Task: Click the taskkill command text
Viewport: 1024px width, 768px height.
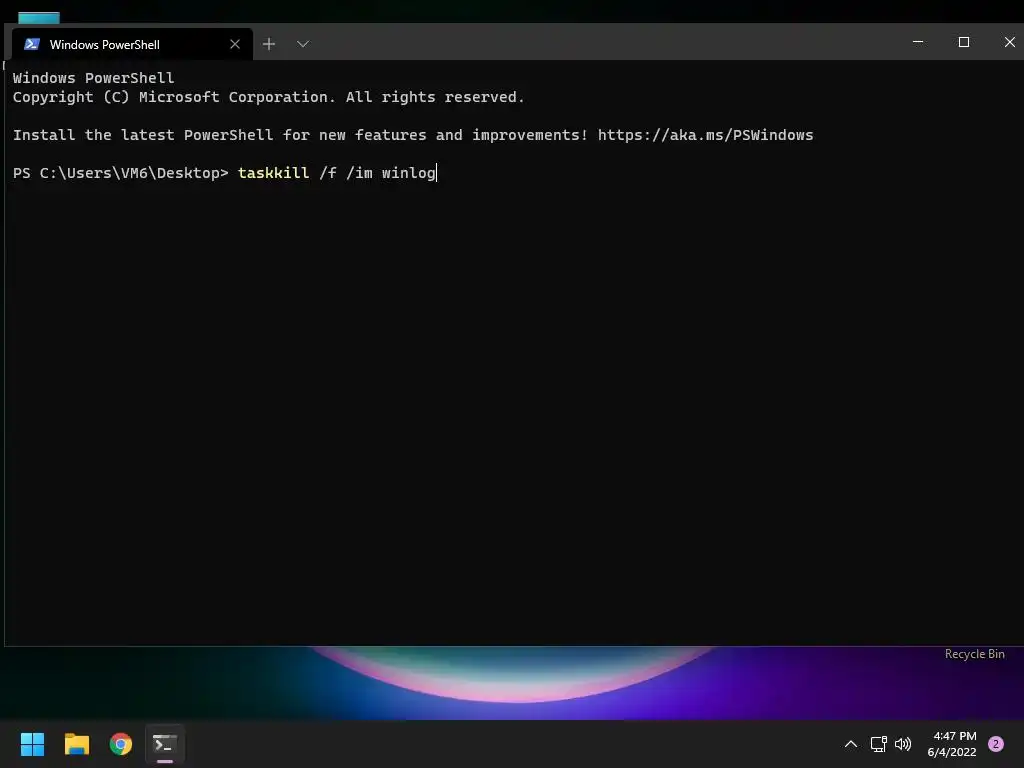Action: [x=273, y=173]
